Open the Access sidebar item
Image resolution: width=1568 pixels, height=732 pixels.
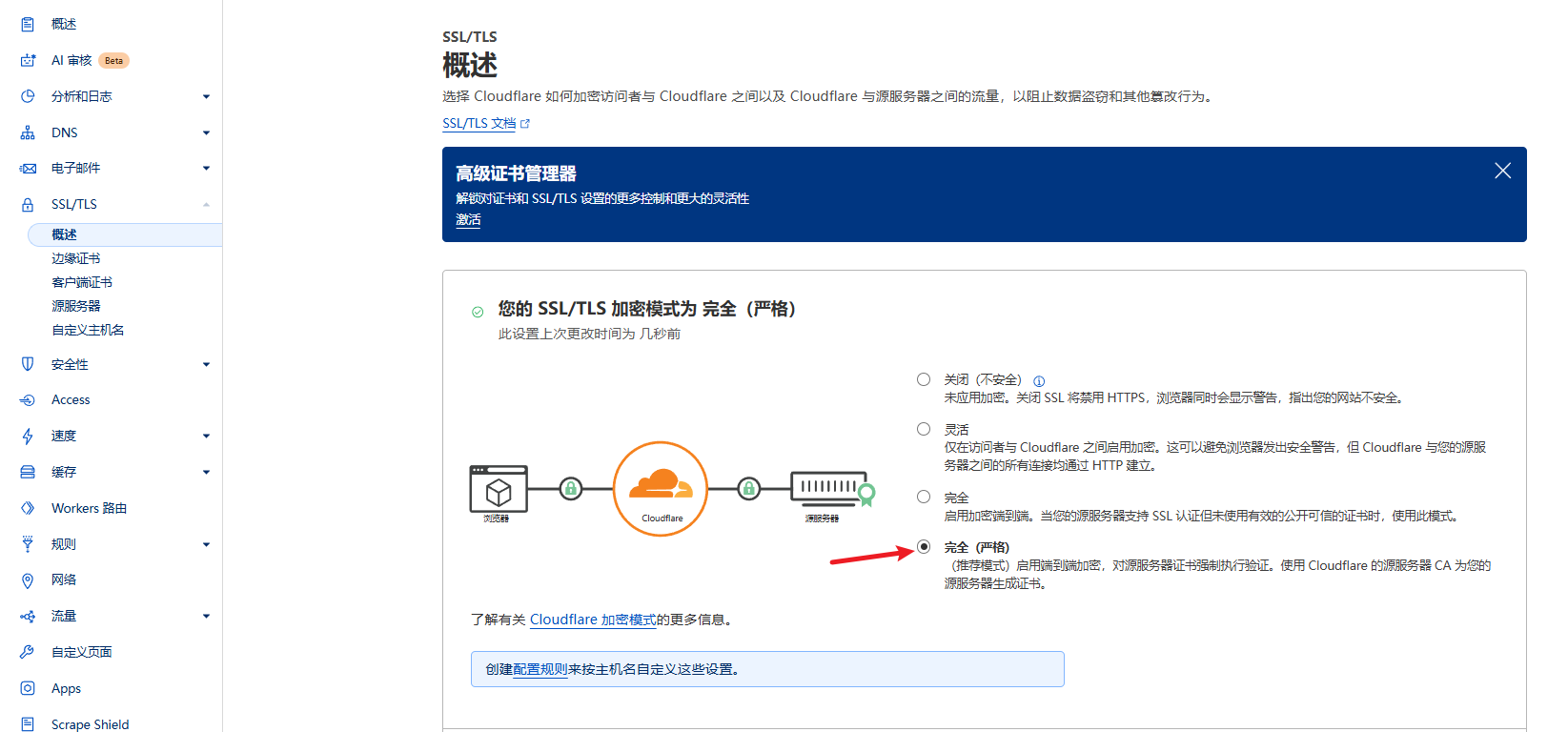(71, 400)
